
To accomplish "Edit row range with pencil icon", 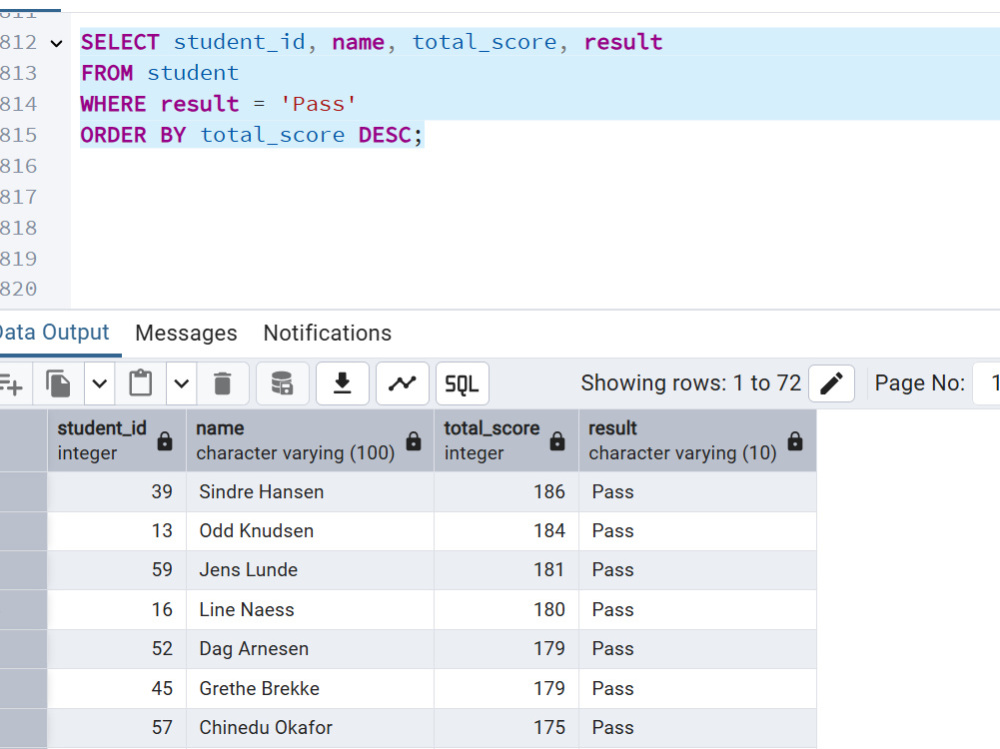I will pos(831,384).
